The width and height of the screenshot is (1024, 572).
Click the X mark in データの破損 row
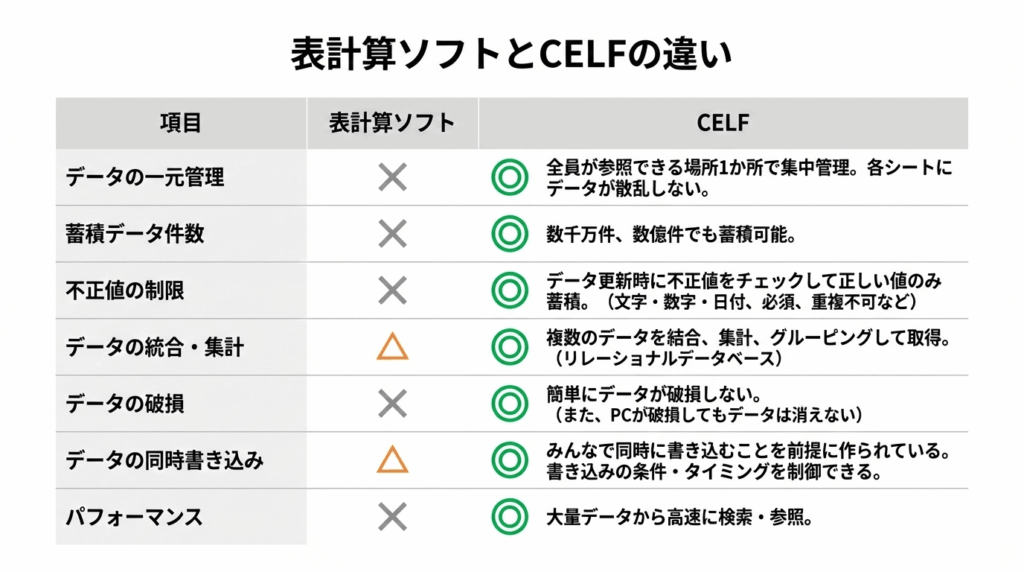(x=392, y=404)
